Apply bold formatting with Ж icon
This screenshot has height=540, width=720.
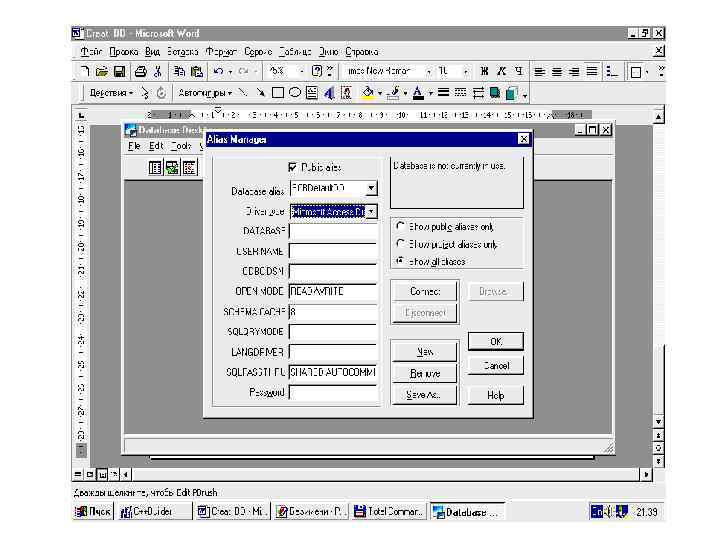[484, 71]
